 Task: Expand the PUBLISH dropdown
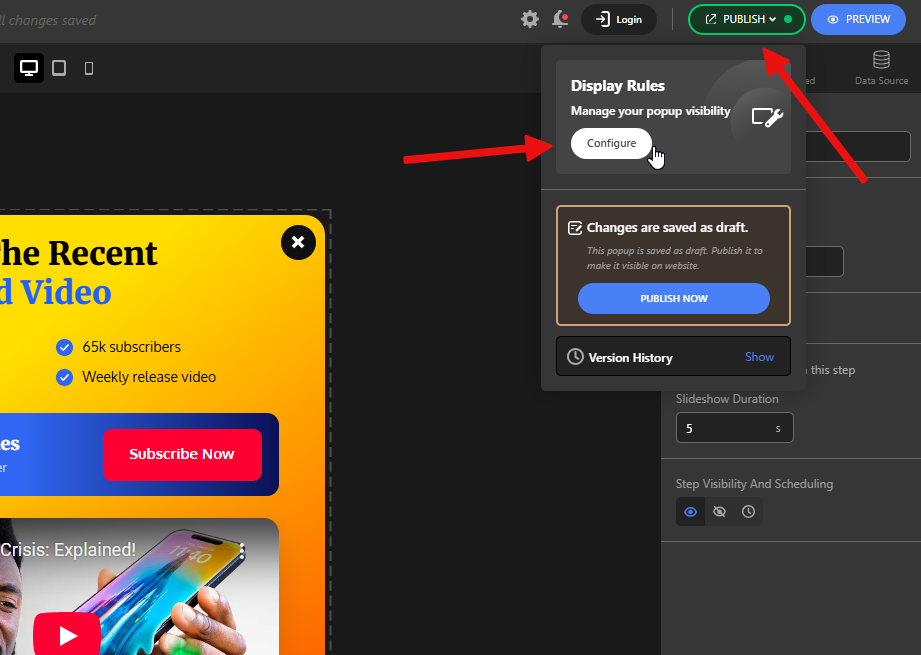tap(747, 19)
